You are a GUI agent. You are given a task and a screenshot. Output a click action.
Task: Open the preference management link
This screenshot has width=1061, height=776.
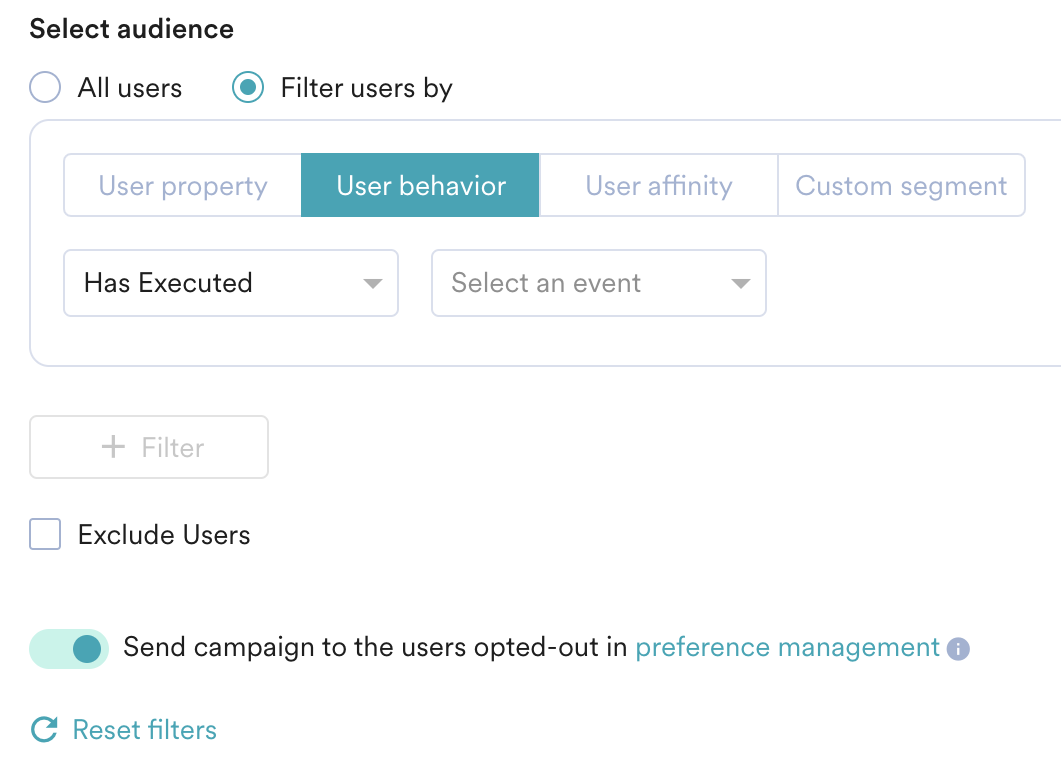(786, 647)
